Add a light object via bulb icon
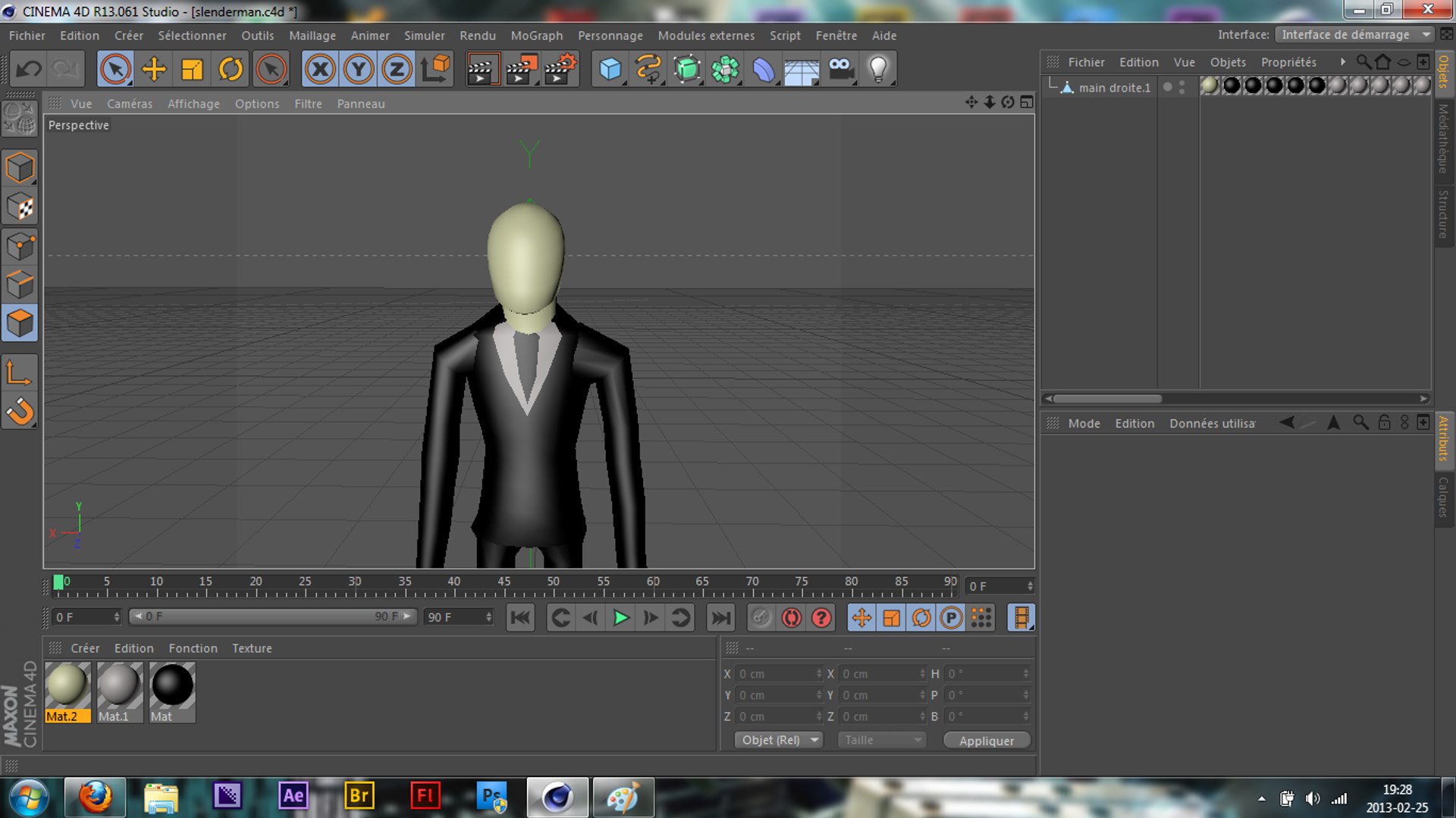The height and width of the screenshot is (818, 1456). point(878,70)
